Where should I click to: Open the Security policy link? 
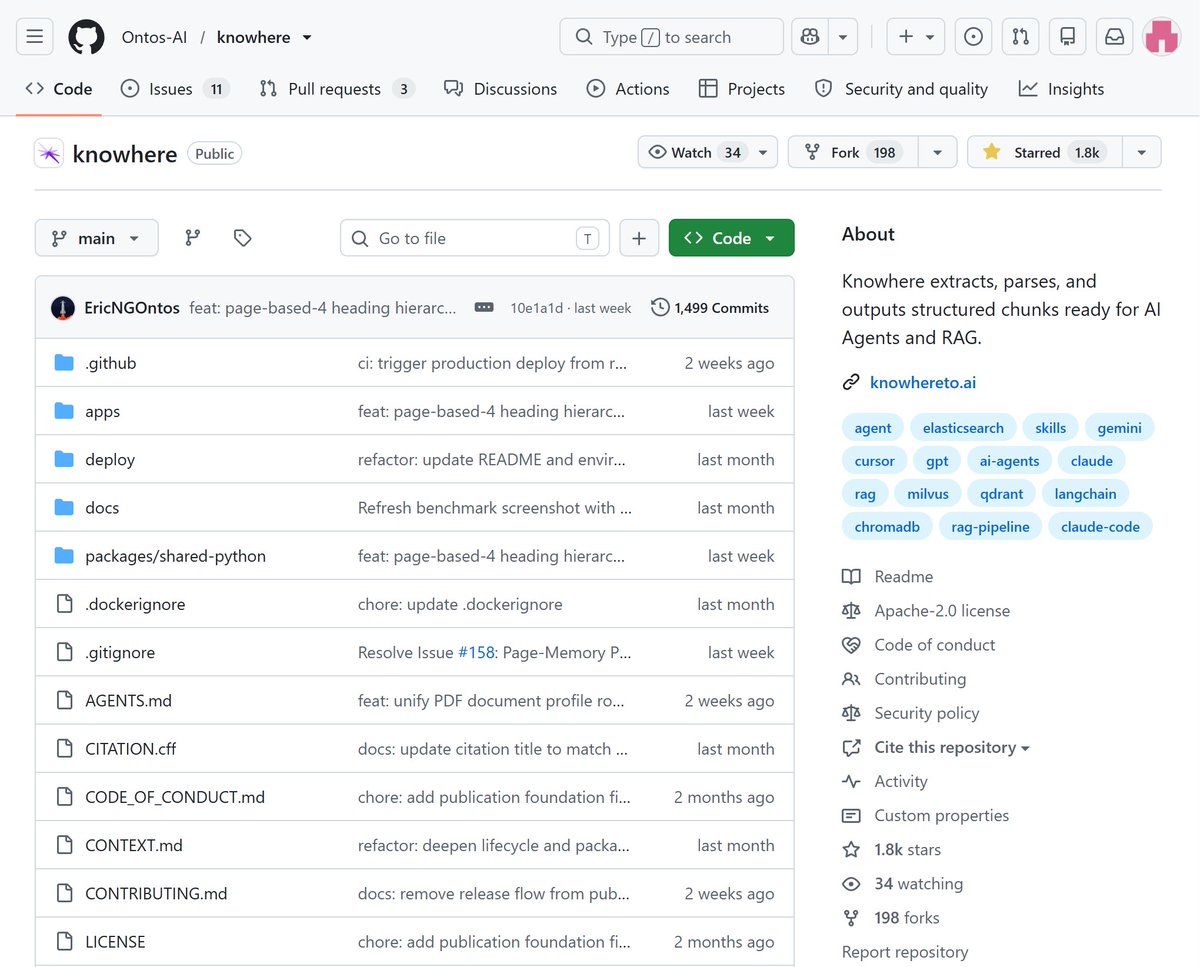[x=926, y=713]
